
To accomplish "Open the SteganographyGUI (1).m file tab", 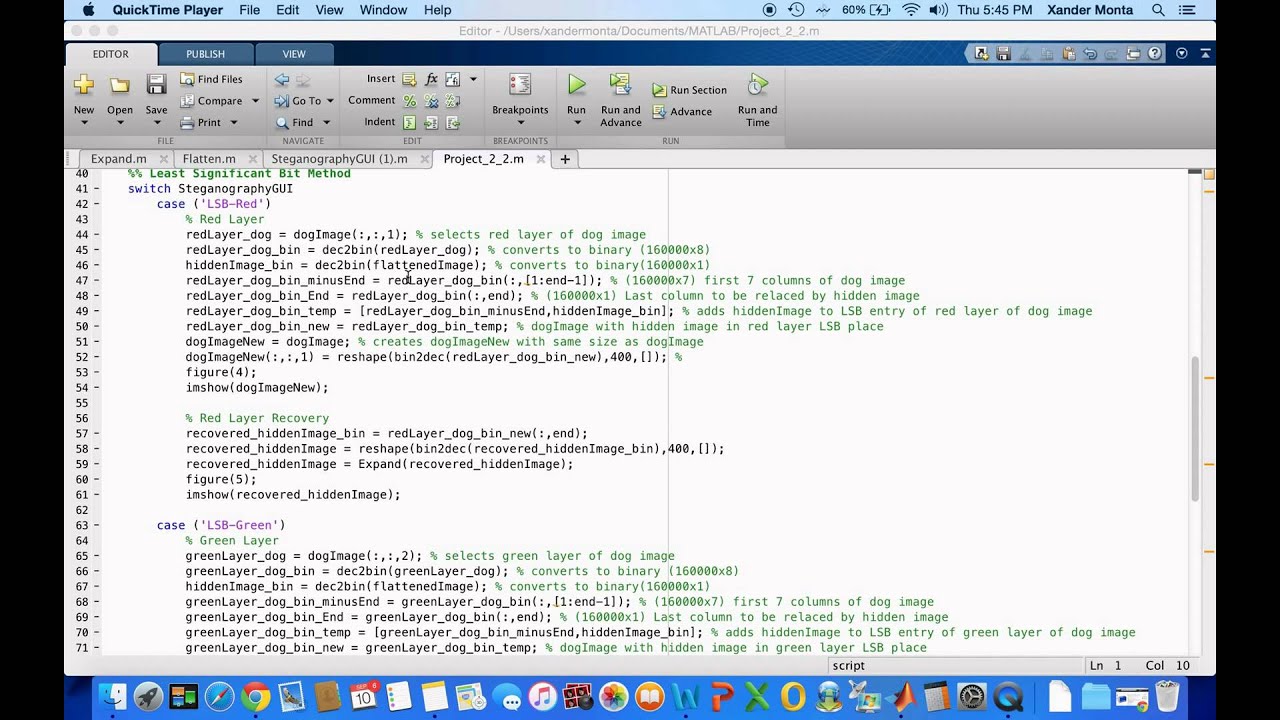I will 339,159.
